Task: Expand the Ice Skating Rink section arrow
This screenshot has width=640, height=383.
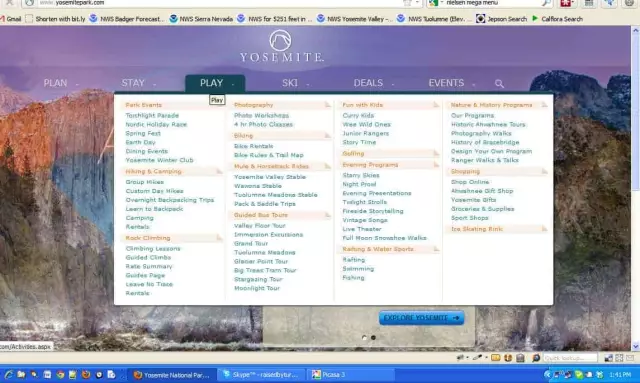Action: point(544,229)
